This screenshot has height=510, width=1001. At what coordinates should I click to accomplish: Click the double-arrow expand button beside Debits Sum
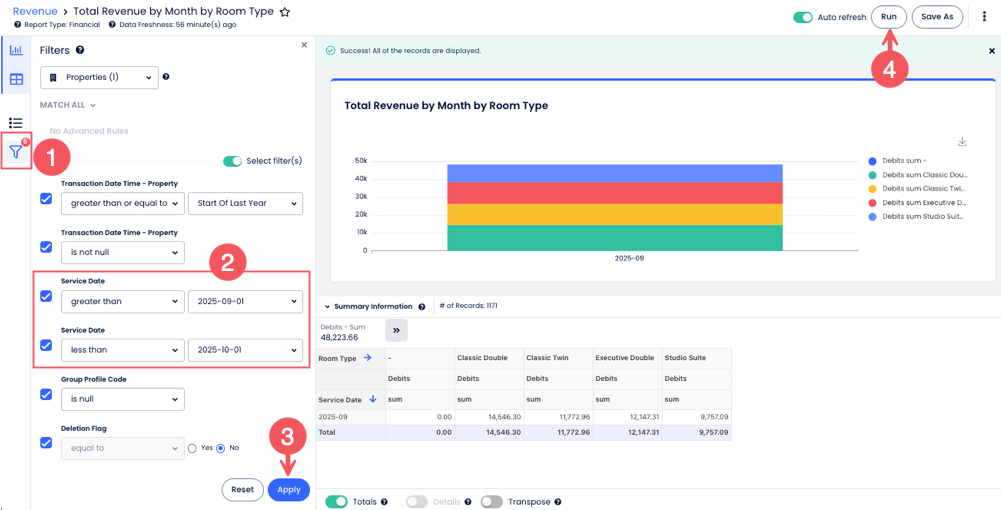tap(396, 331)
